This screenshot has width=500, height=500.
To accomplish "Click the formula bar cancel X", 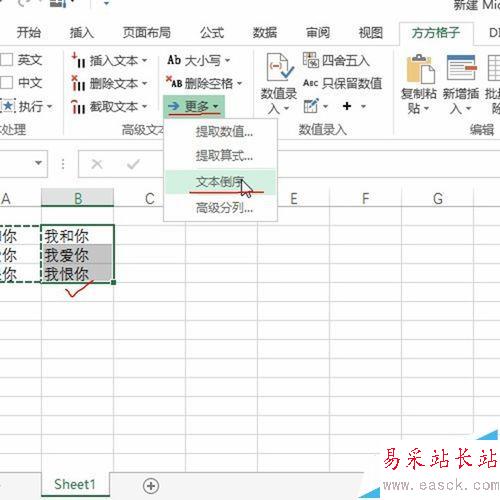I will [x=97, y=164].
